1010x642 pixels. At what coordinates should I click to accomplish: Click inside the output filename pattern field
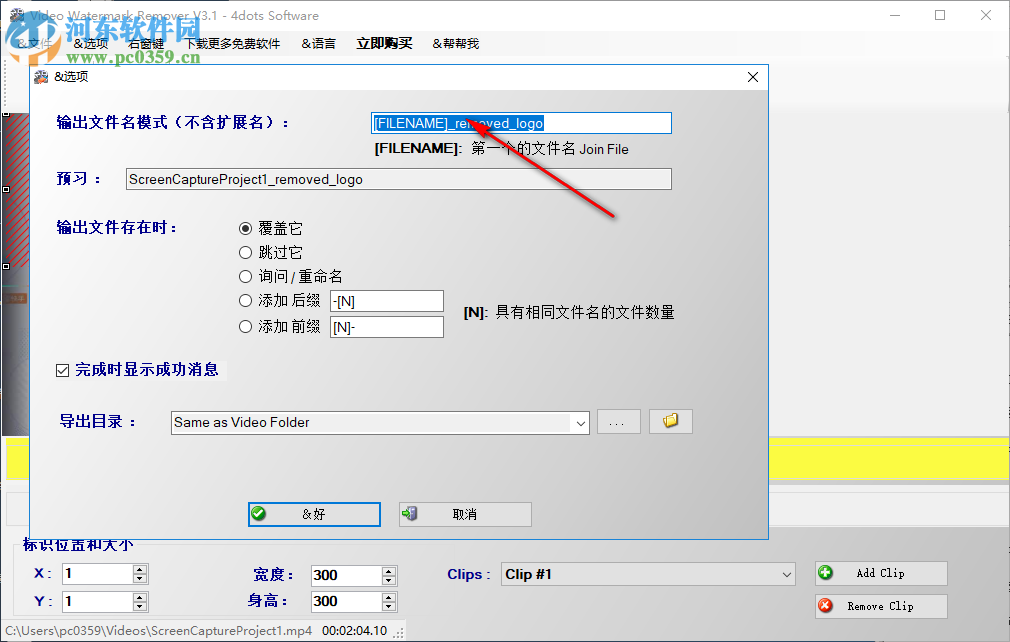(520, 123)
